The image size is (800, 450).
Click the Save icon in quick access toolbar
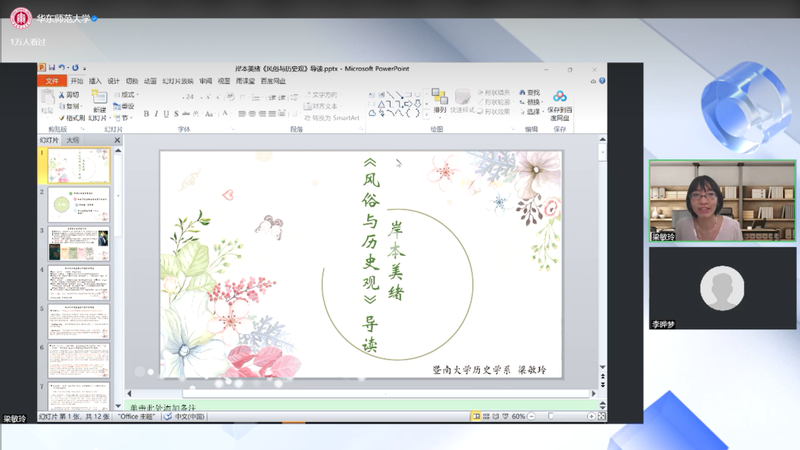pyautogui.click(x=50, y=68)
